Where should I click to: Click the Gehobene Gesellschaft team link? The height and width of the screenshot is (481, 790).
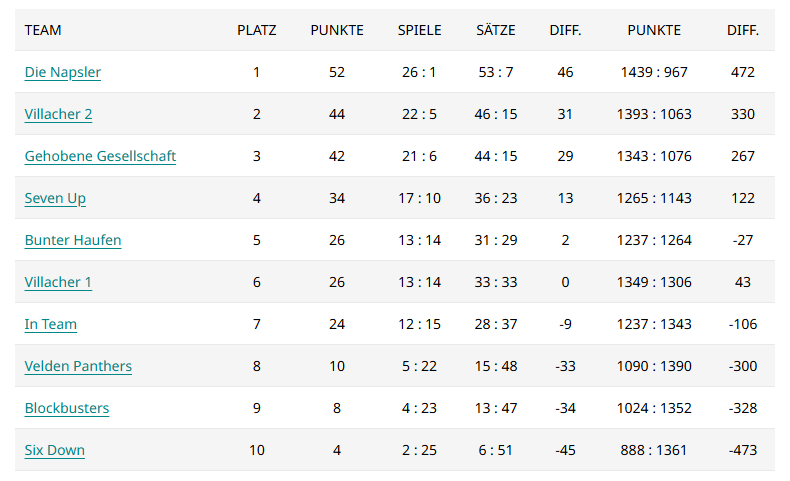(x=100, y=156)
